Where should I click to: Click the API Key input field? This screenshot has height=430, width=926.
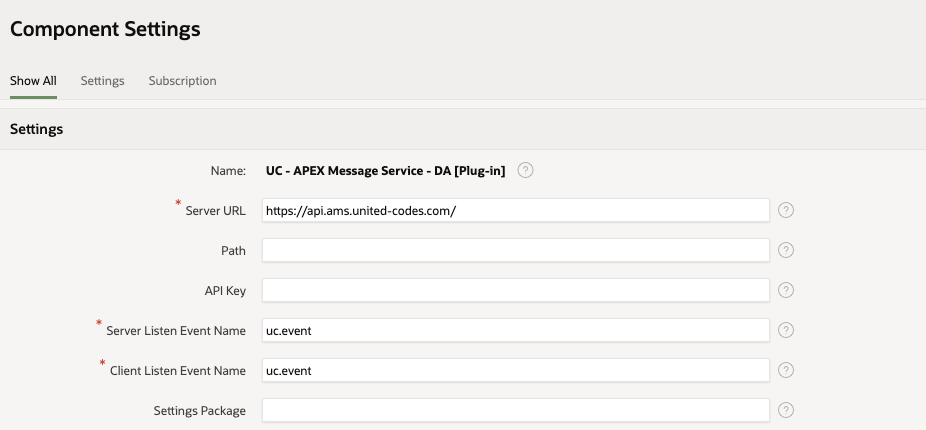tap(515, 290)
